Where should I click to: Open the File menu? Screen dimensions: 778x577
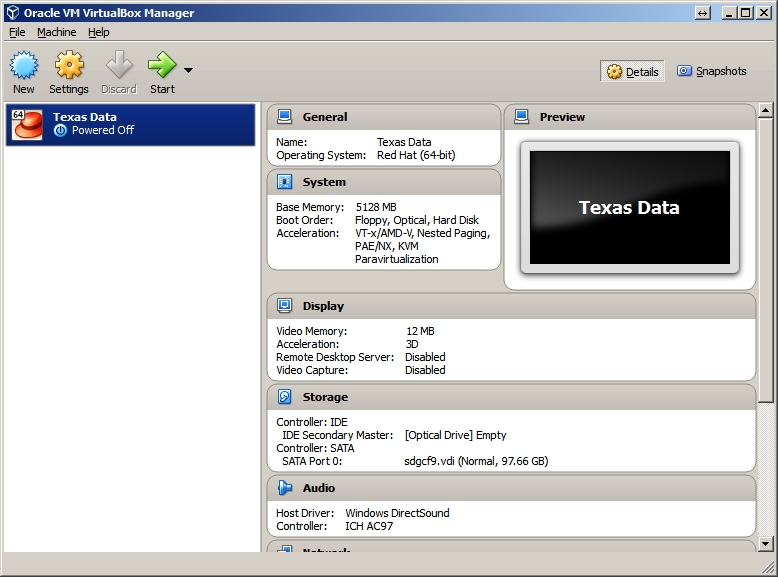click(17, 32)
